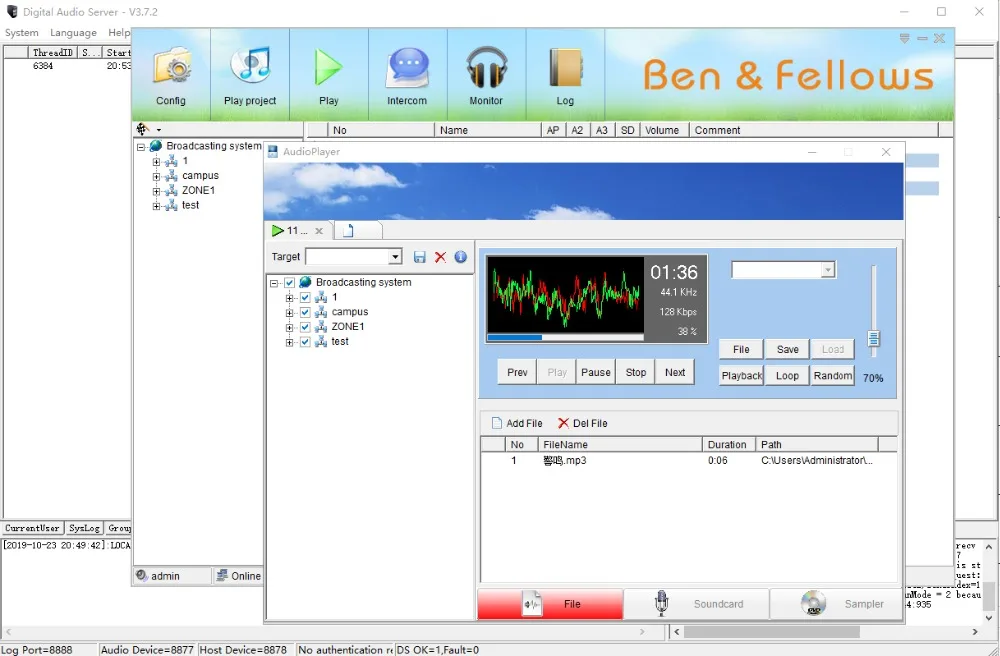Adjust the 70% volume slider
This screenshot has height=656, width=1000.
873,340
